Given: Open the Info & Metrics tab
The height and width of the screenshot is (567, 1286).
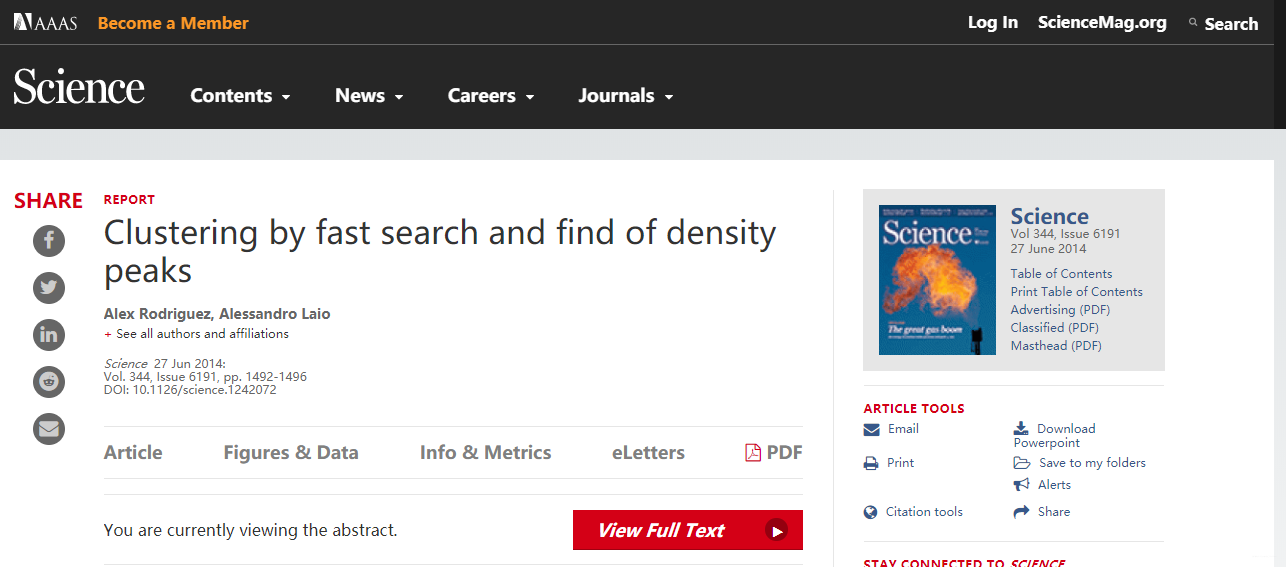Looking at the screenshot, I should (486, 453).
